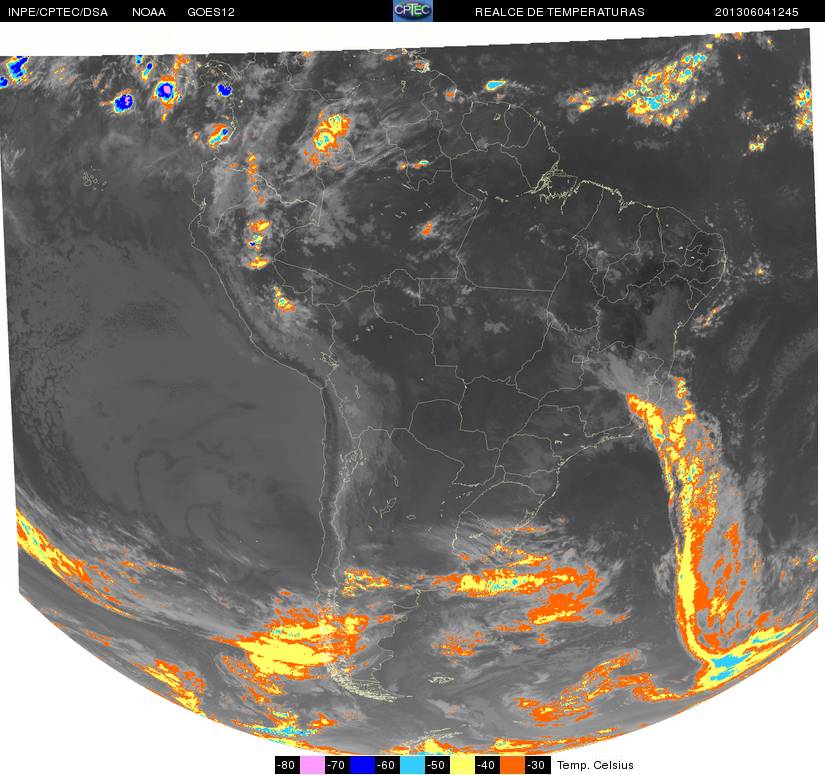
Task: Select the pink legend color swatch
Action: pos(313,765)
